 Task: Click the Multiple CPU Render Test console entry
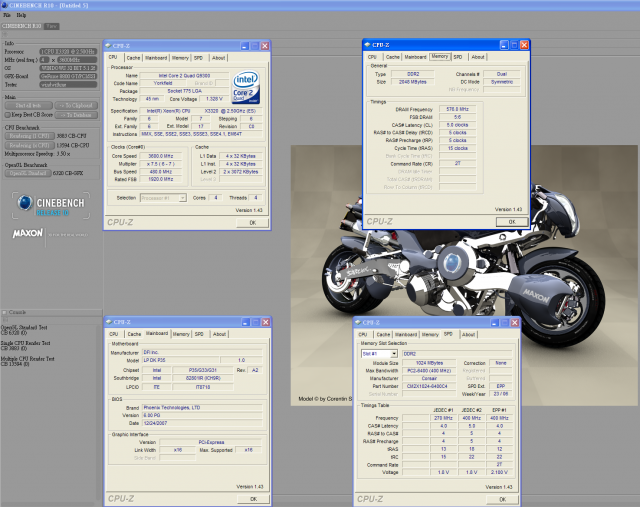click(27, 361)
